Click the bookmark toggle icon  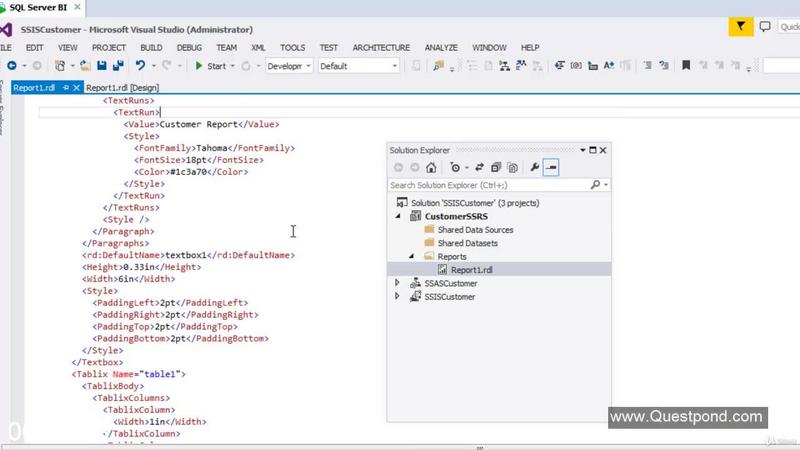(x=686, y=65)
